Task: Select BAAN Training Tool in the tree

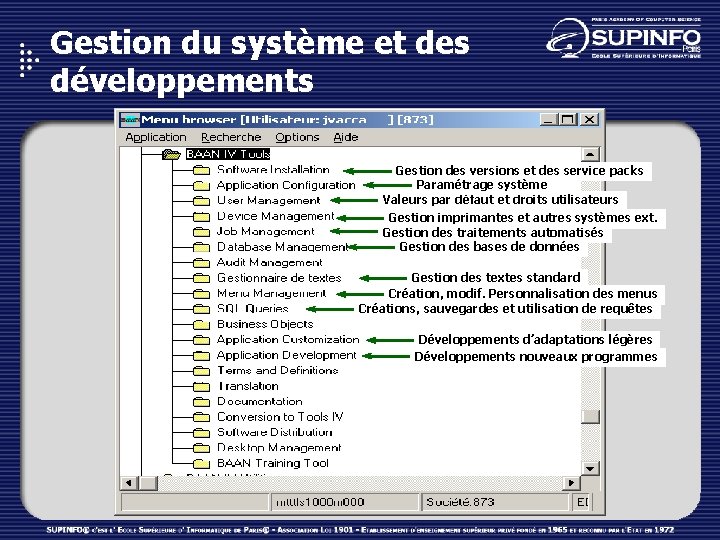Action: 273,463
